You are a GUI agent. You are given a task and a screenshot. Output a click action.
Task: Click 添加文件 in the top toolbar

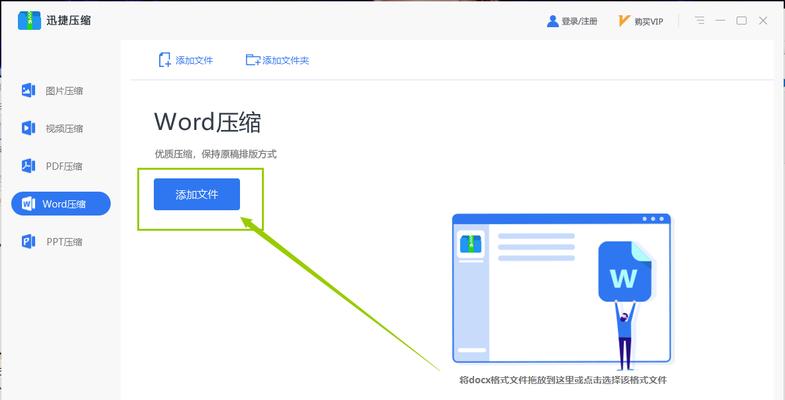tap(186, 60)
